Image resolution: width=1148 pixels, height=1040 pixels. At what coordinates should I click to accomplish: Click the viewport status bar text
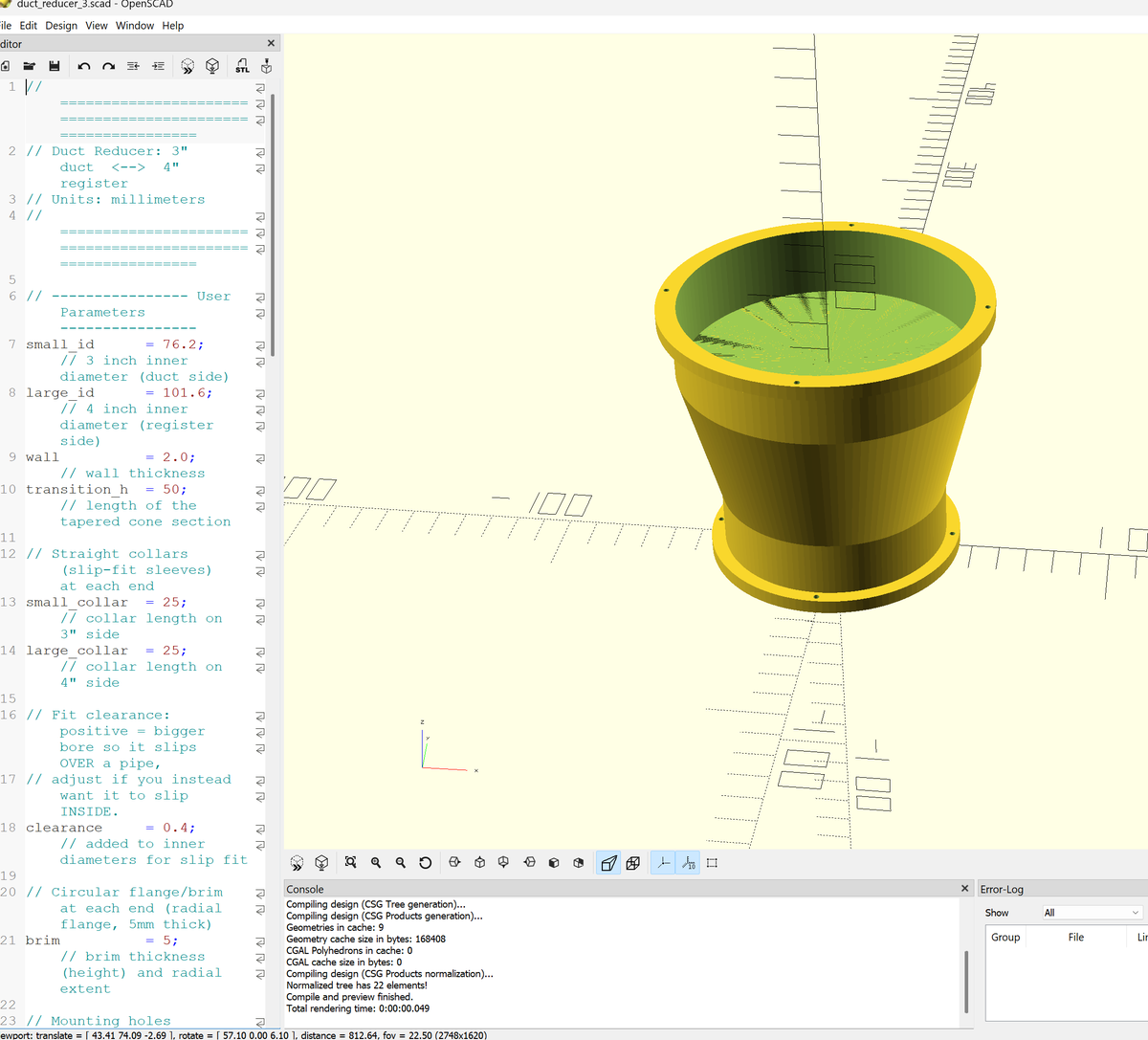(244, 1035)
